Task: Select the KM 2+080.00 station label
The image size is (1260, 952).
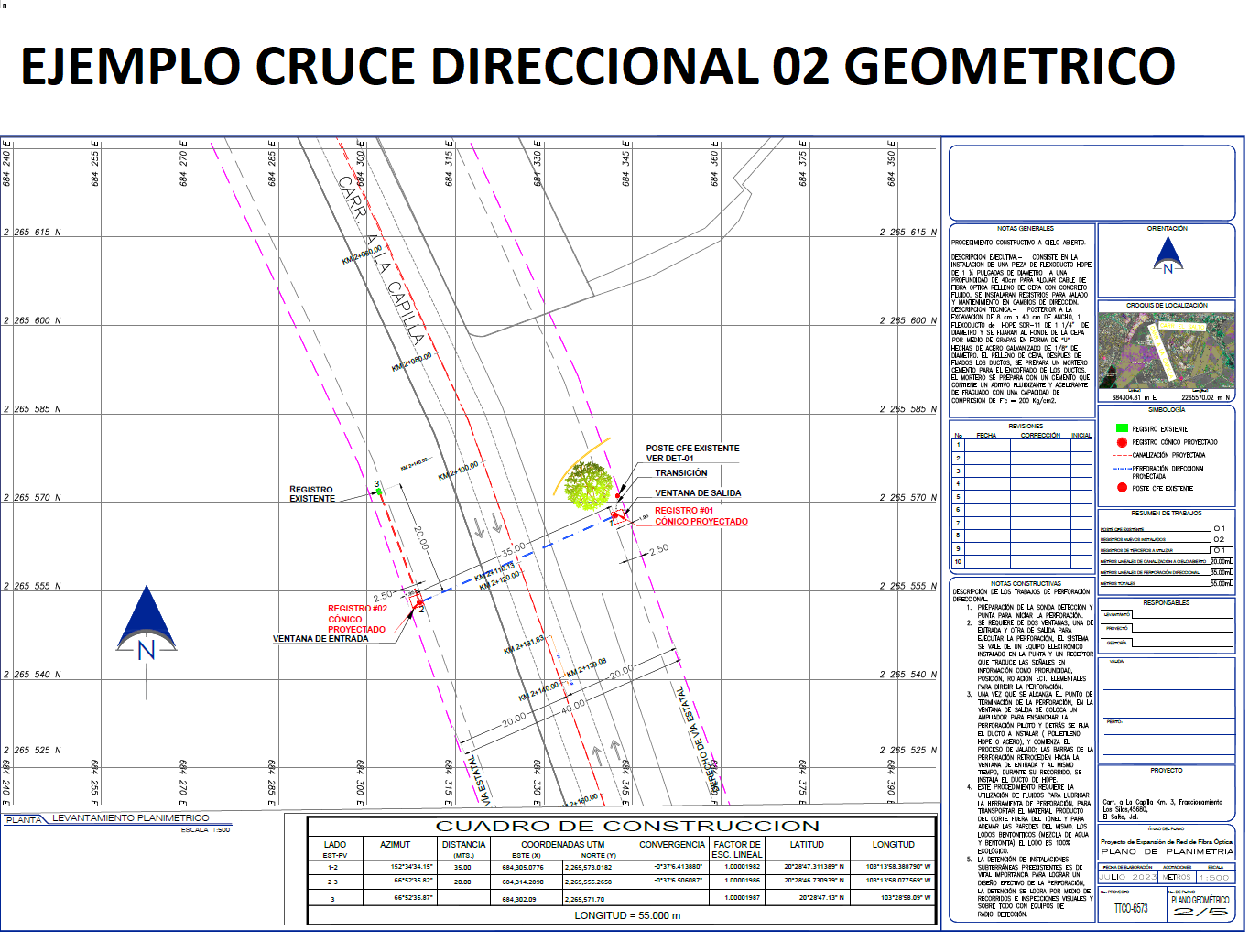Action: (x=412, y=362)
